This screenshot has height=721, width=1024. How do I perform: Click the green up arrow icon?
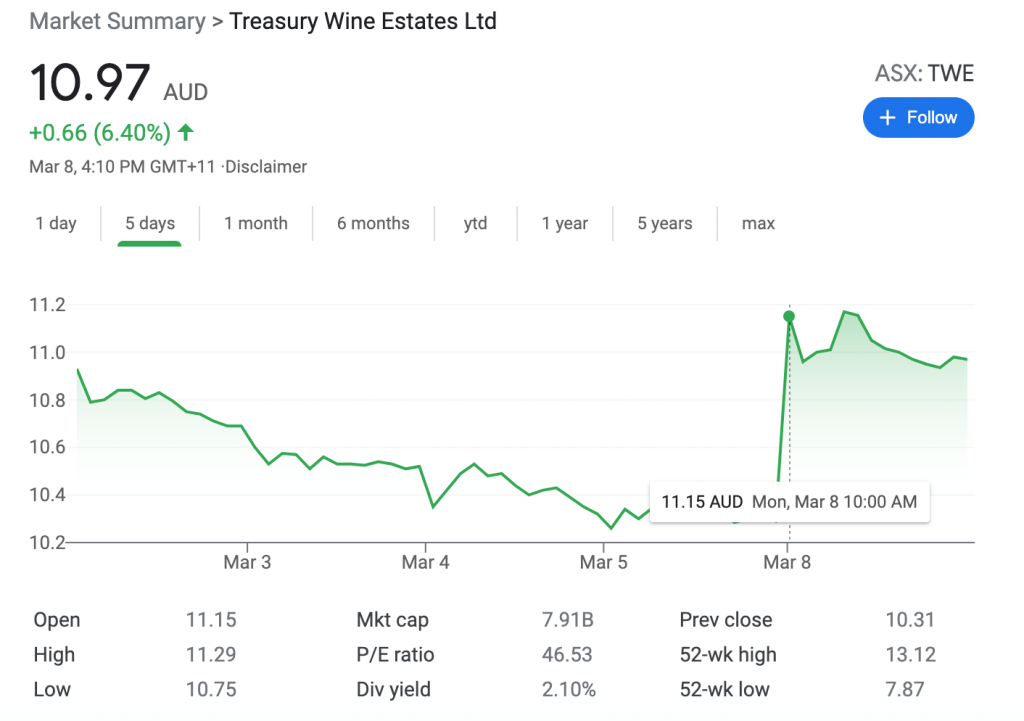click(186, 133)
